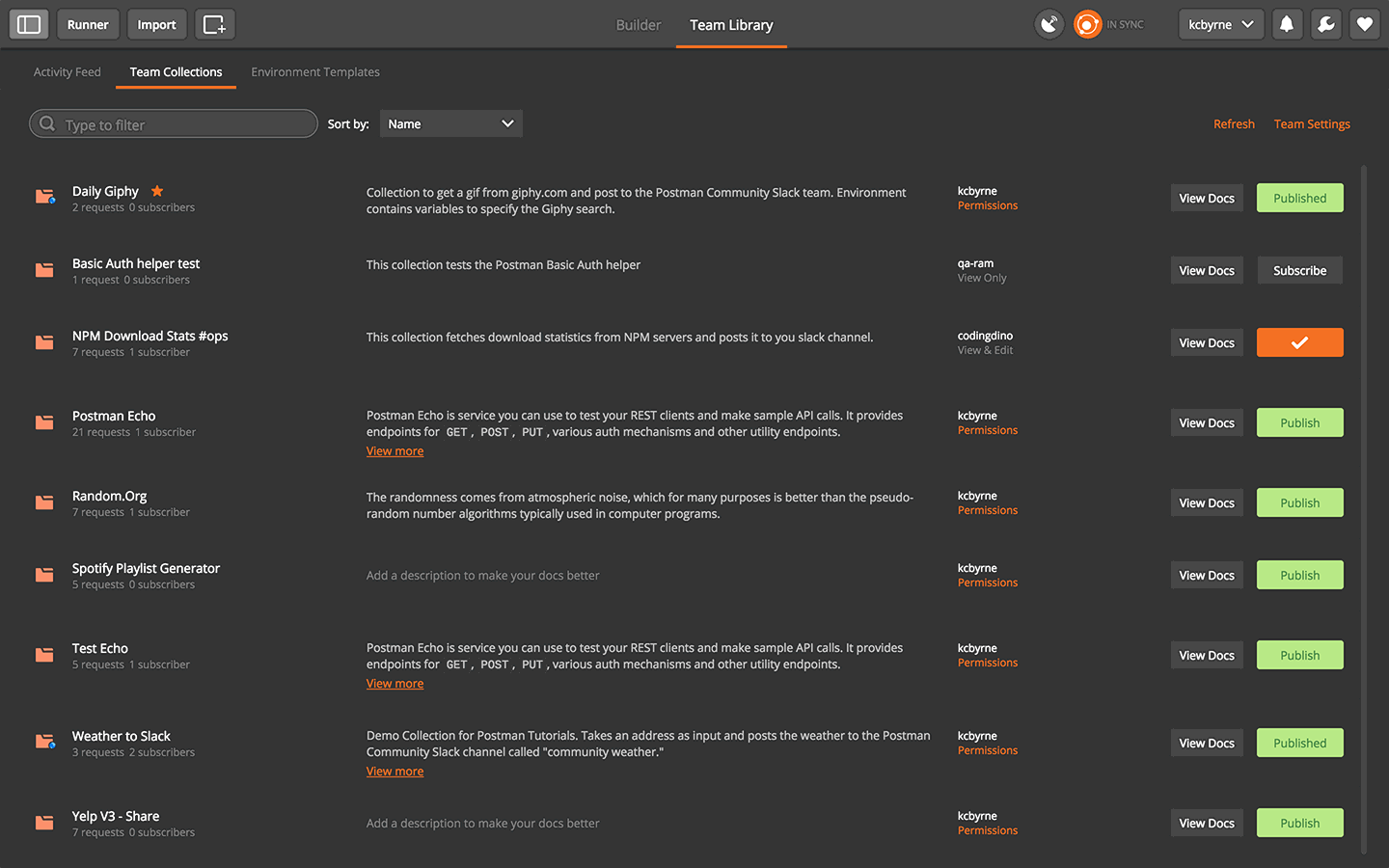The width and height of the screenshot is (1389, 868).
Task: Open settings with the wrench icon
Action: (1325, 24)
